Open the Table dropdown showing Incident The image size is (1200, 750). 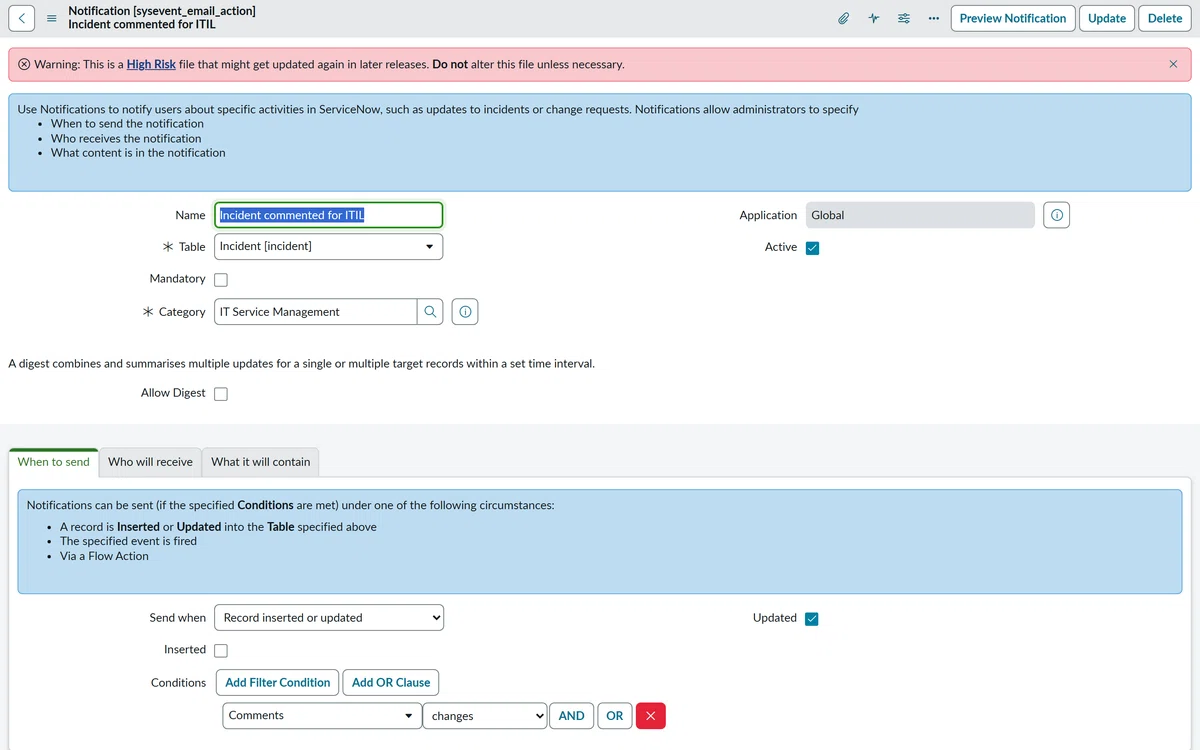pos(329,247)
